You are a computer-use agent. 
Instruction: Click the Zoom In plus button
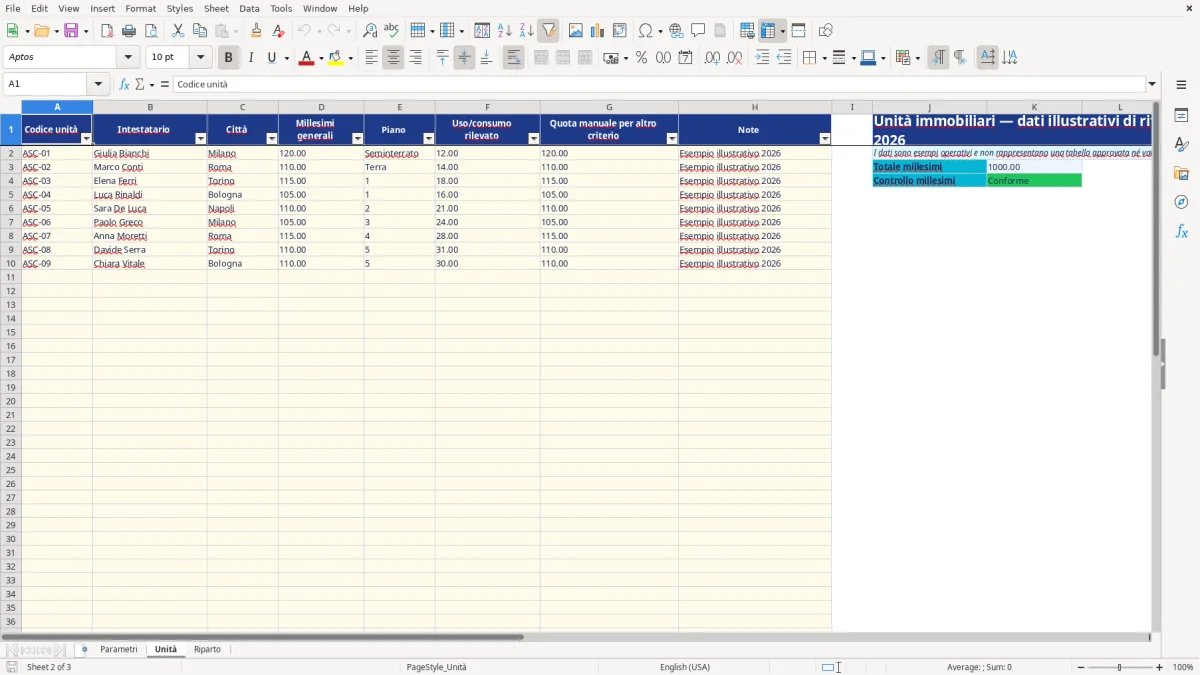[1160, 667]
